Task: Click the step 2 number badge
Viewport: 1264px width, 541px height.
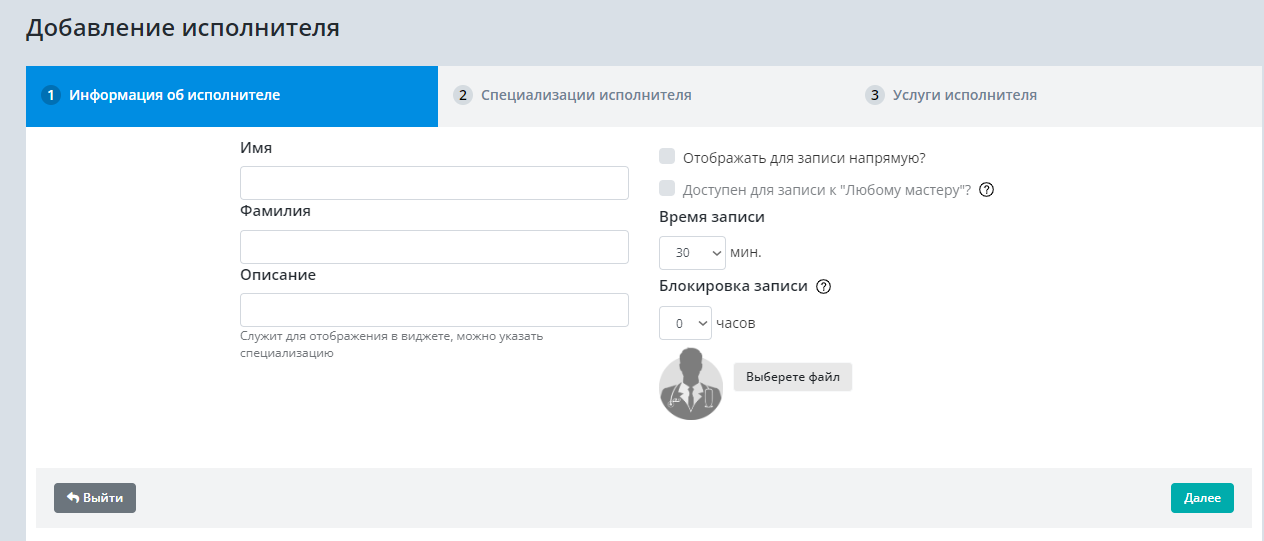Action: (463, 96)
